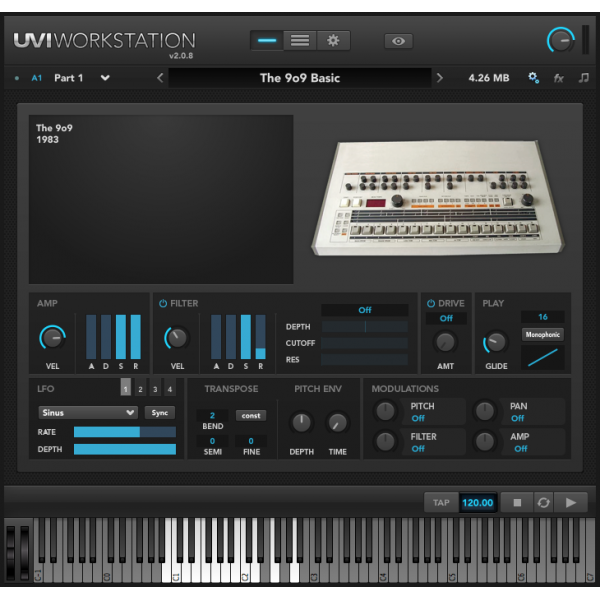Click the AMP modulation knob
The image size is (600, 600).
(485, 441)
